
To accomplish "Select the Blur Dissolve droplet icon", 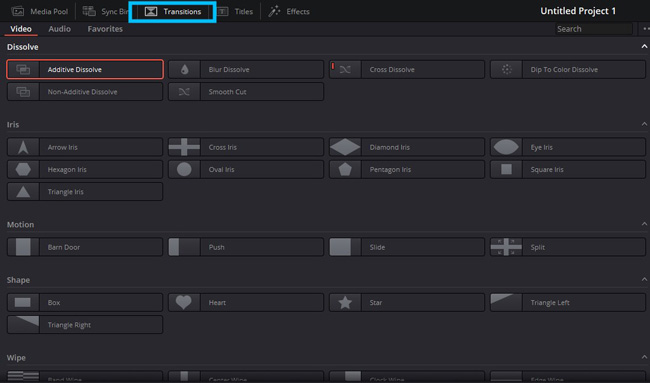I will (x=184, y=70).
